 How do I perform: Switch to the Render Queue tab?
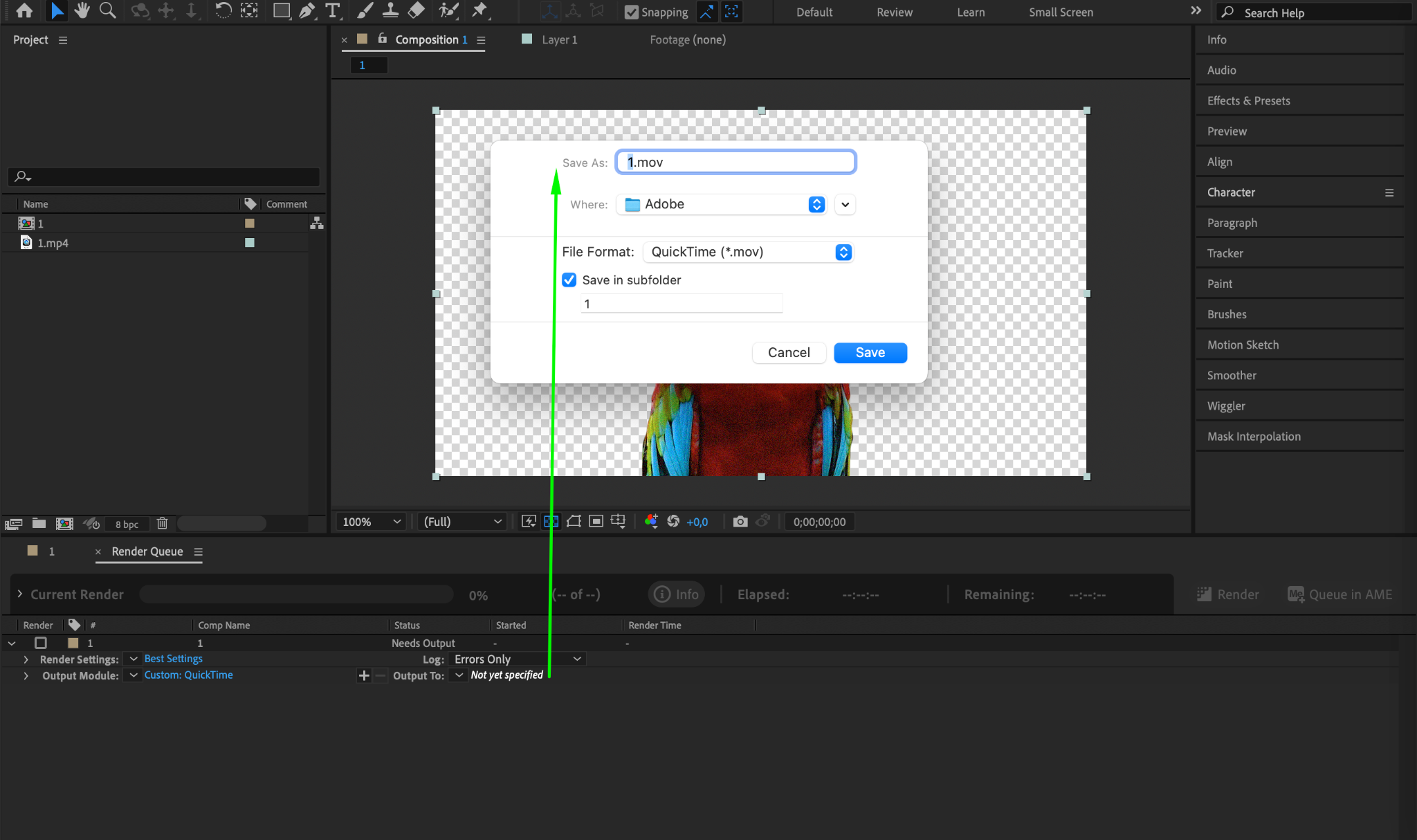tap(147, 551)
